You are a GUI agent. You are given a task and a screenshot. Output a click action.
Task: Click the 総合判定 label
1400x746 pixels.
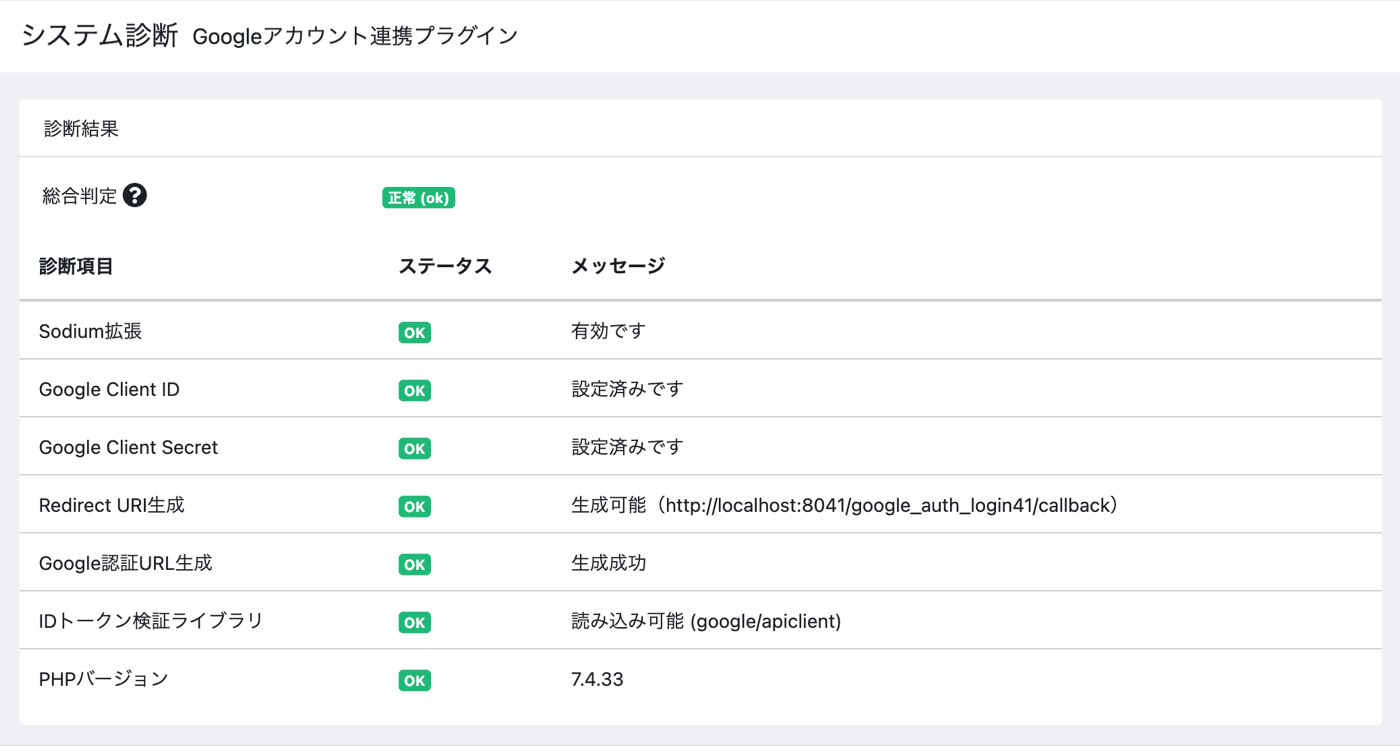[x=80, y=196]
